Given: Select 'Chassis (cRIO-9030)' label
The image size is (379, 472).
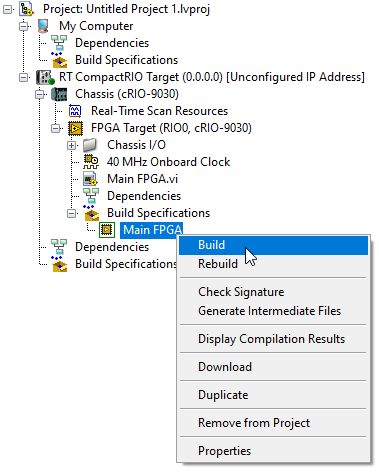Looking at the screenshot, I should tap(127, 94).
